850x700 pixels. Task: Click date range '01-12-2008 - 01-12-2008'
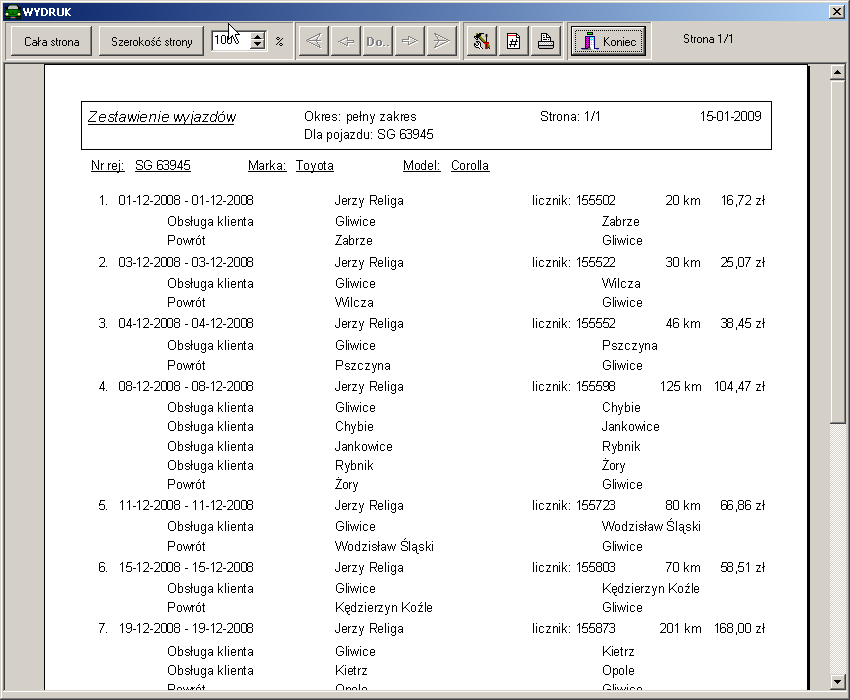[186, 201]
